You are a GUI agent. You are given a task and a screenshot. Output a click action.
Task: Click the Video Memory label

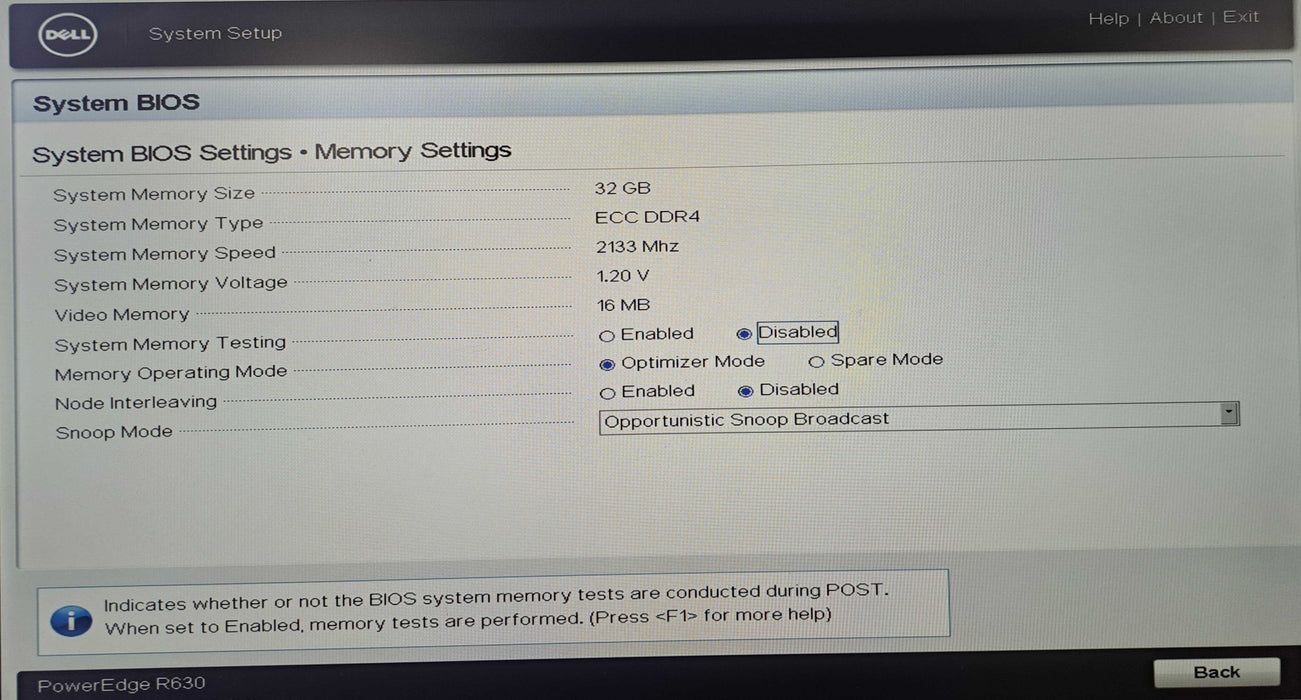pos(121,314)
